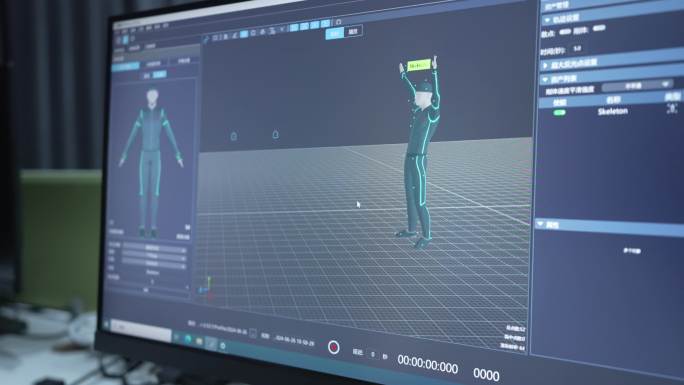Viewport: 684px width, 385px height.
Task: Open the smoothing strength dropdown in asset list
Action: coord(638,86)
